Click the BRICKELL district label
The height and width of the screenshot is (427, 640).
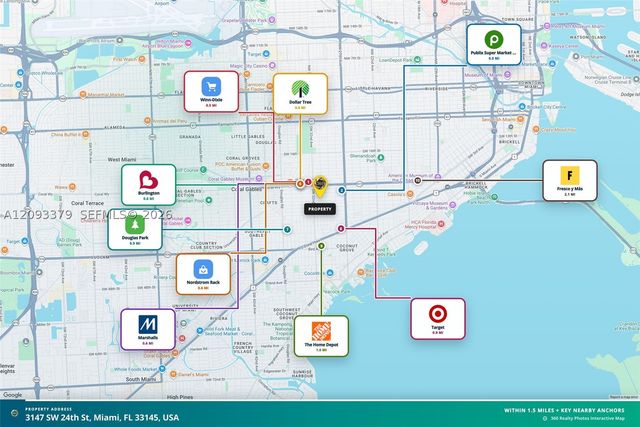pyautogui.click(x=509, y=142)
